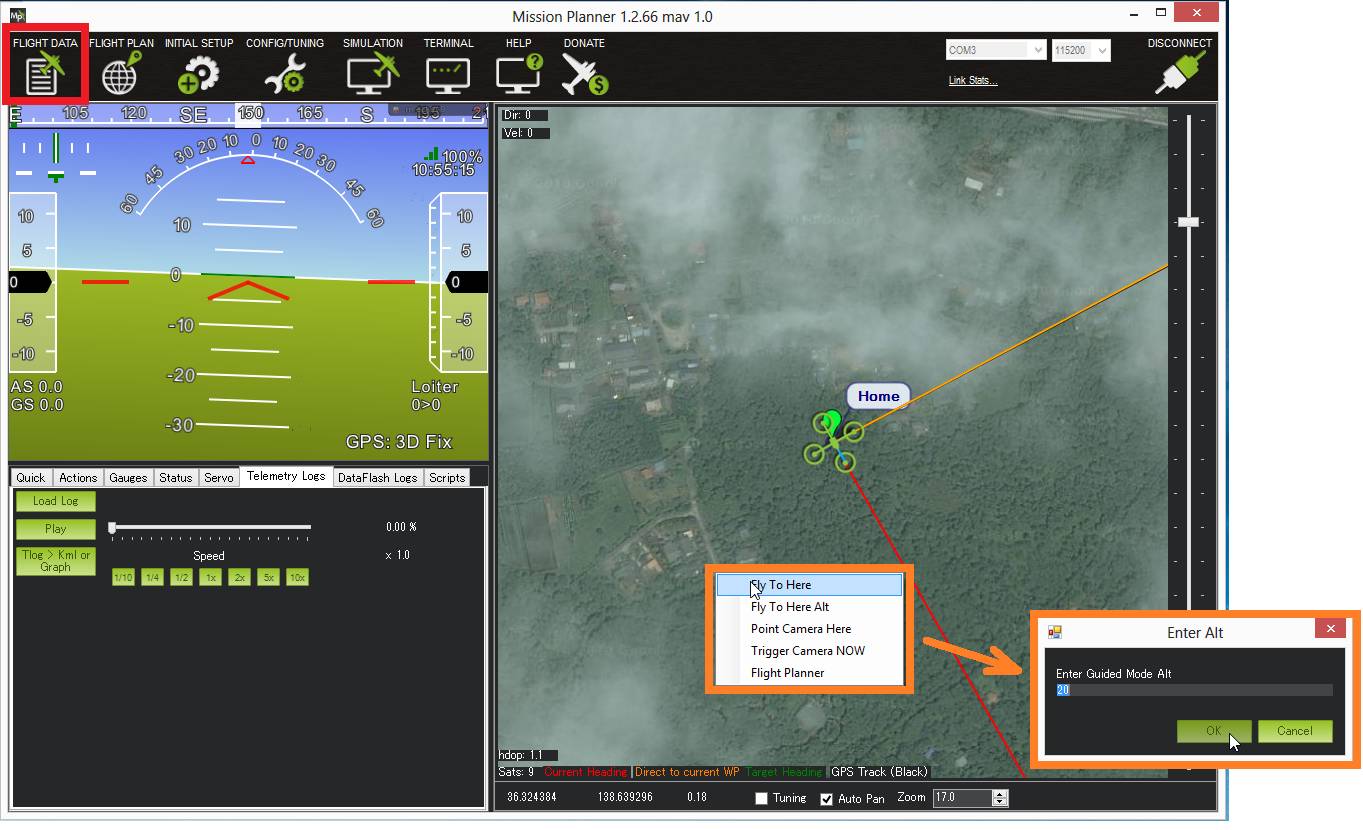Open the Simulation monitor icon

[x=372, y=73]
